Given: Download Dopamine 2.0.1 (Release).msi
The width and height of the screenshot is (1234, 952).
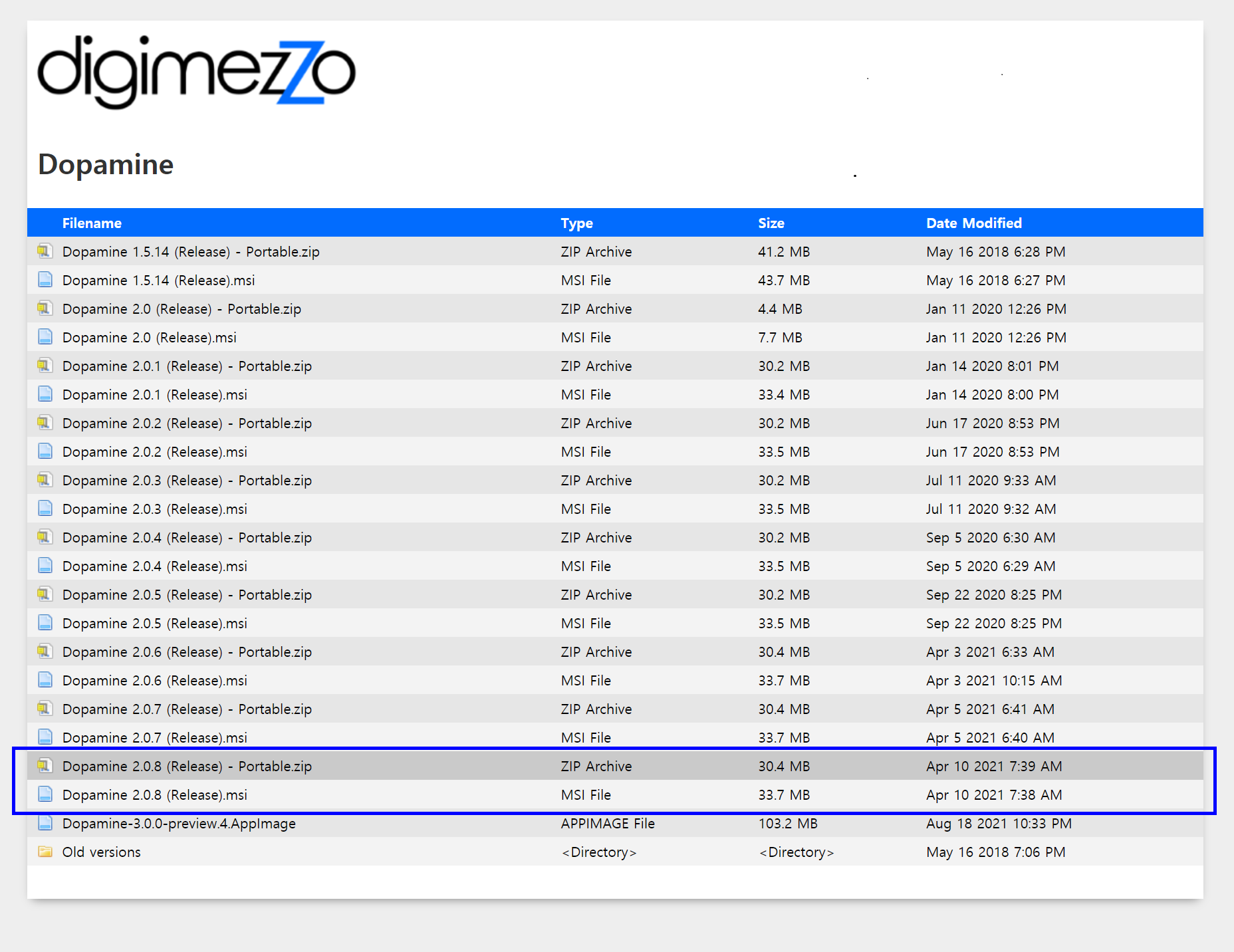Looking at the screenshot, I should (154, 395).
